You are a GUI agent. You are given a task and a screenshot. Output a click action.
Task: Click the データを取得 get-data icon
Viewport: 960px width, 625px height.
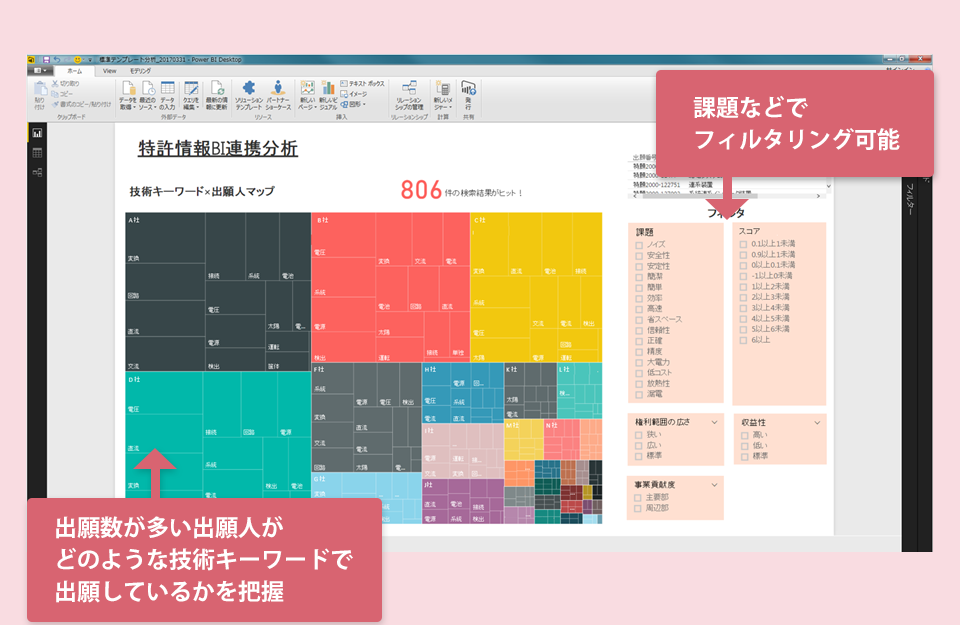pyautogui.click(x=128, y=89)
